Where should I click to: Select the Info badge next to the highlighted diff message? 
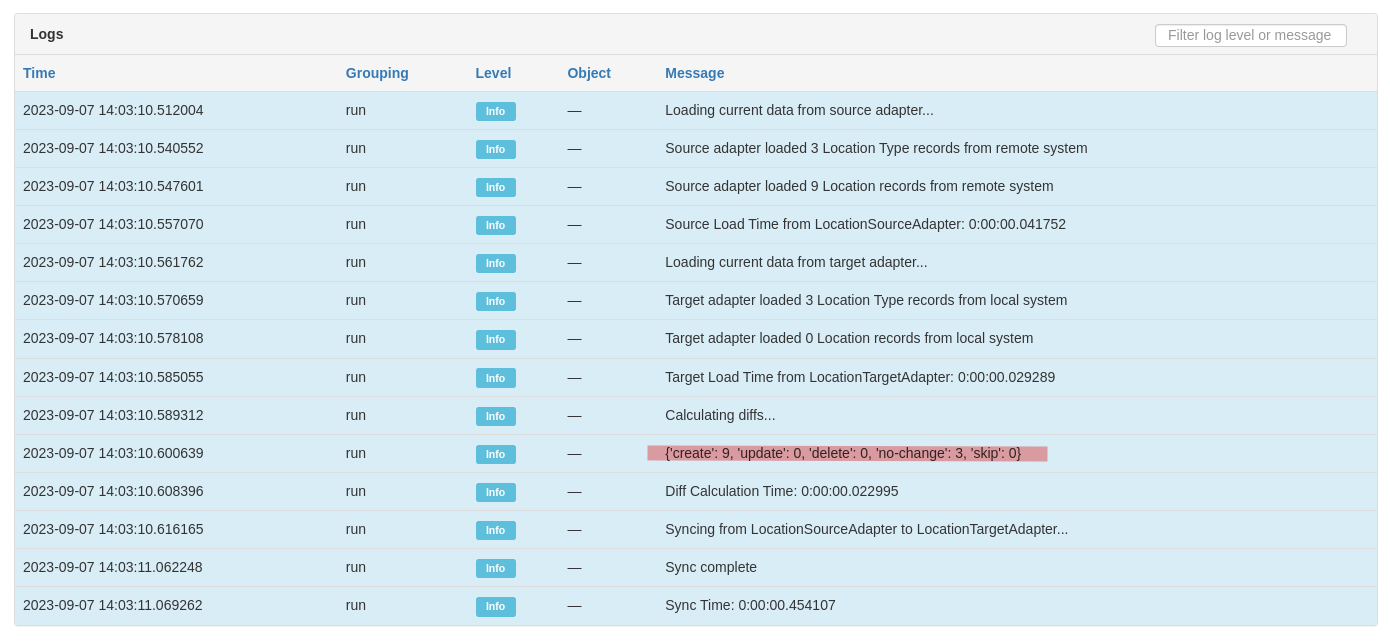[495, 454]
